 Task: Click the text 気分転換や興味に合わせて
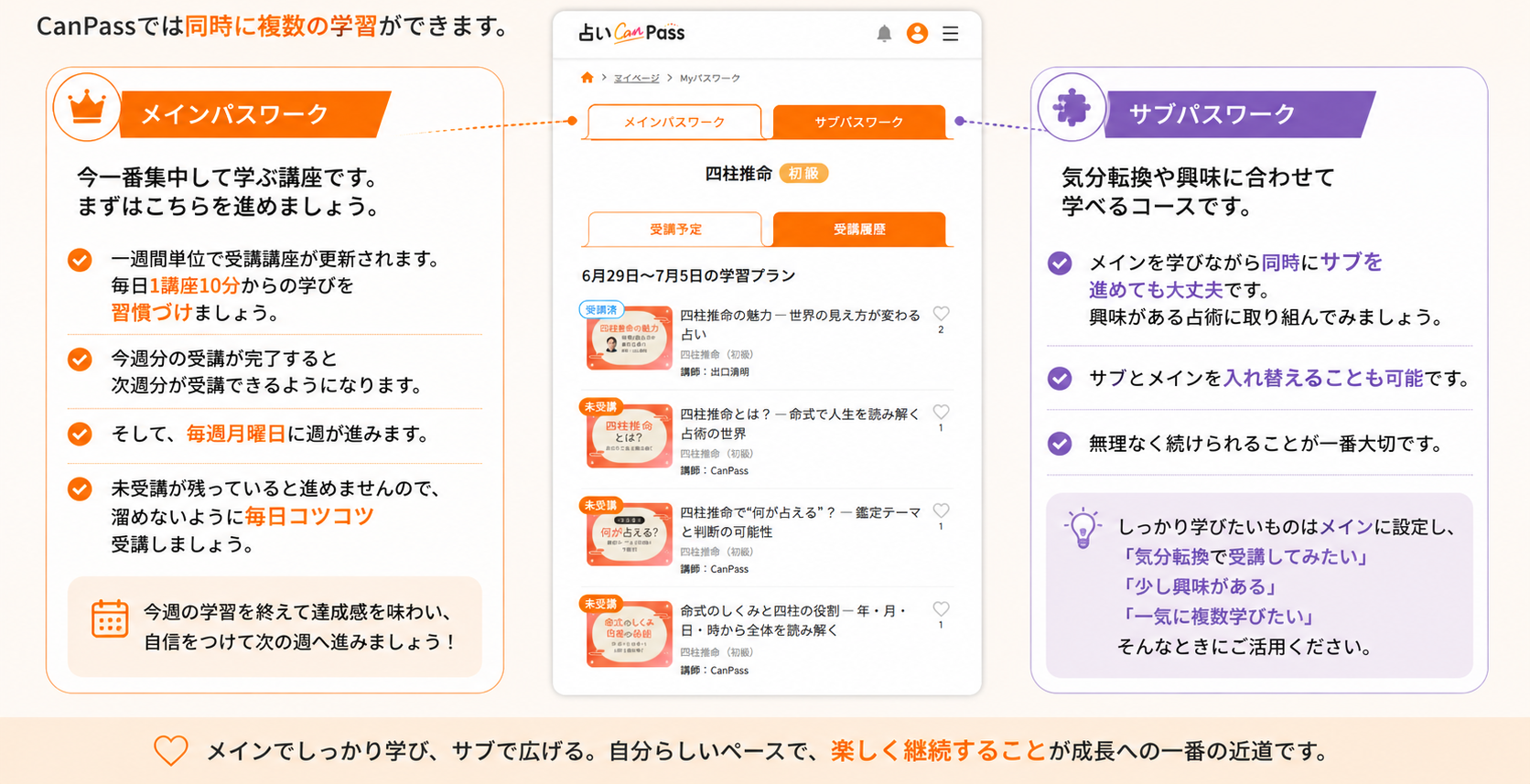[x=1198, y=177]
